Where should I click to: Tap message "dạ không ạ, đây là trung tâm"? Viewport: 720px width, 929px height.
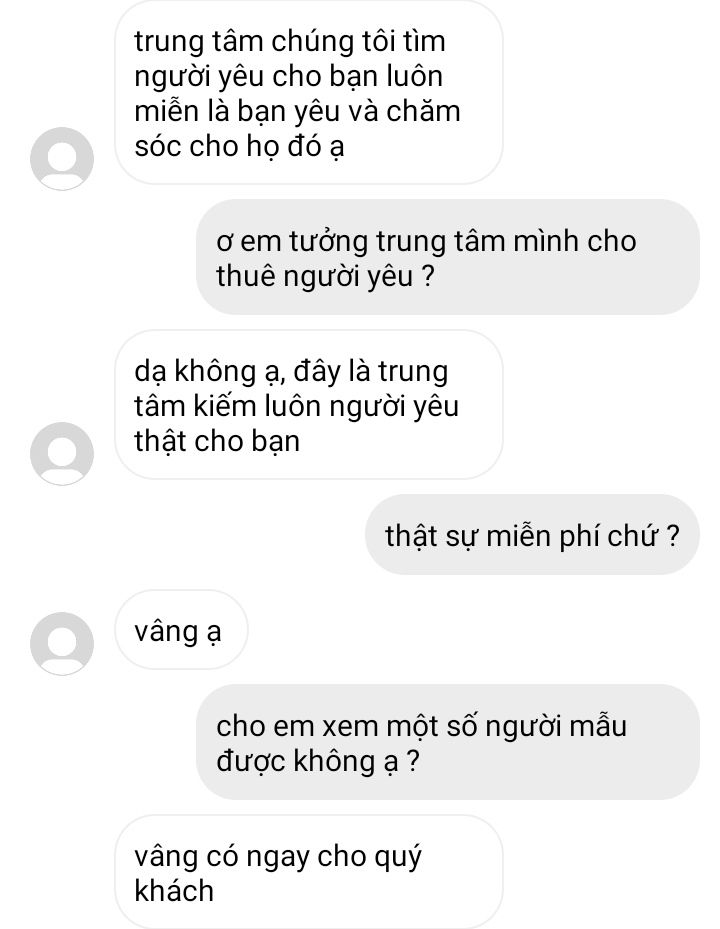(x=309, y=405)
